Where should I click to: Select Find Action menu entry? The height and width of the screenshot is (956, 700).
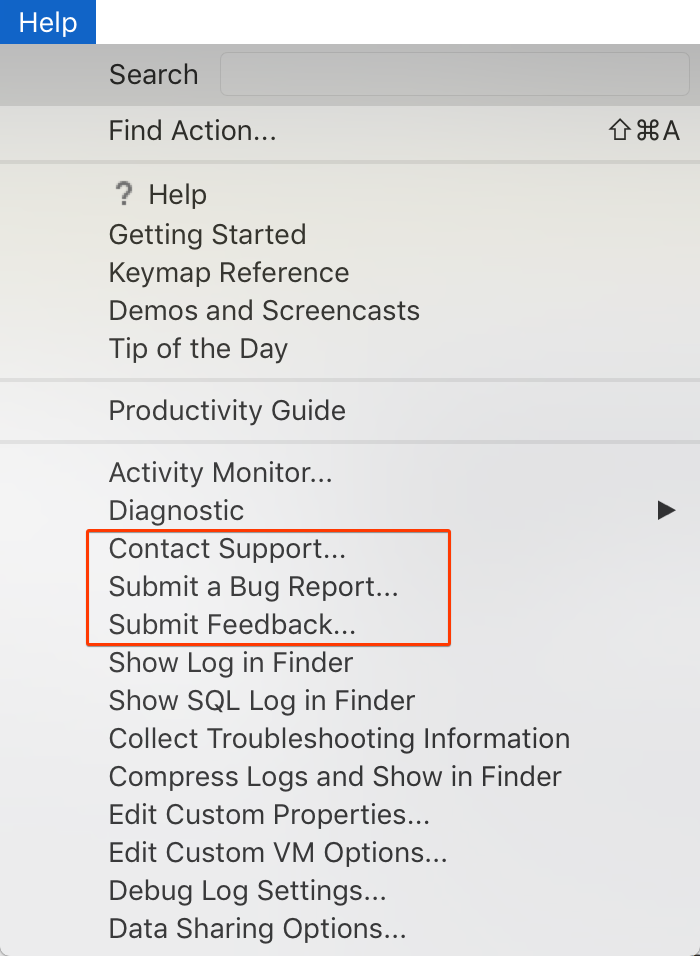(350, 130)
